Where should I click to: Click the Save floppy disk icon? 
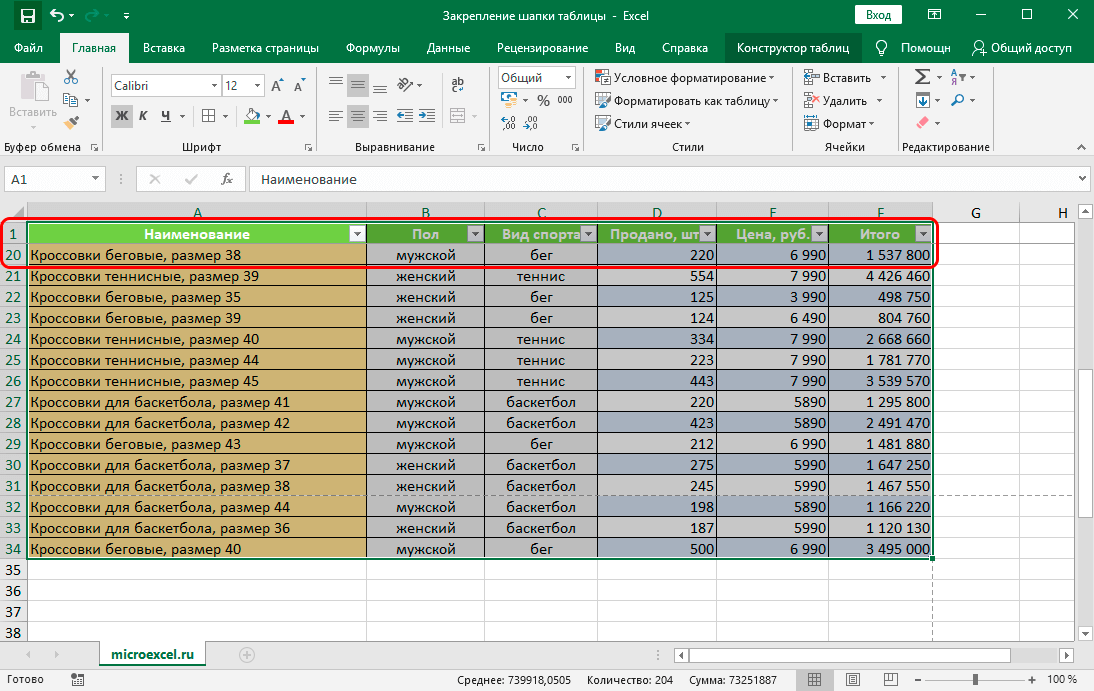click(x=27, y=16)
